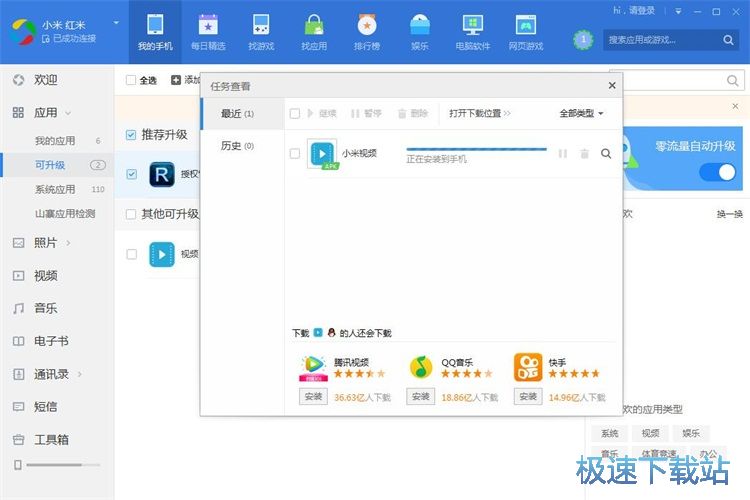Select 可升级 in sidebar
This screenshot has height=500, width=750.
tap(57, 165)
